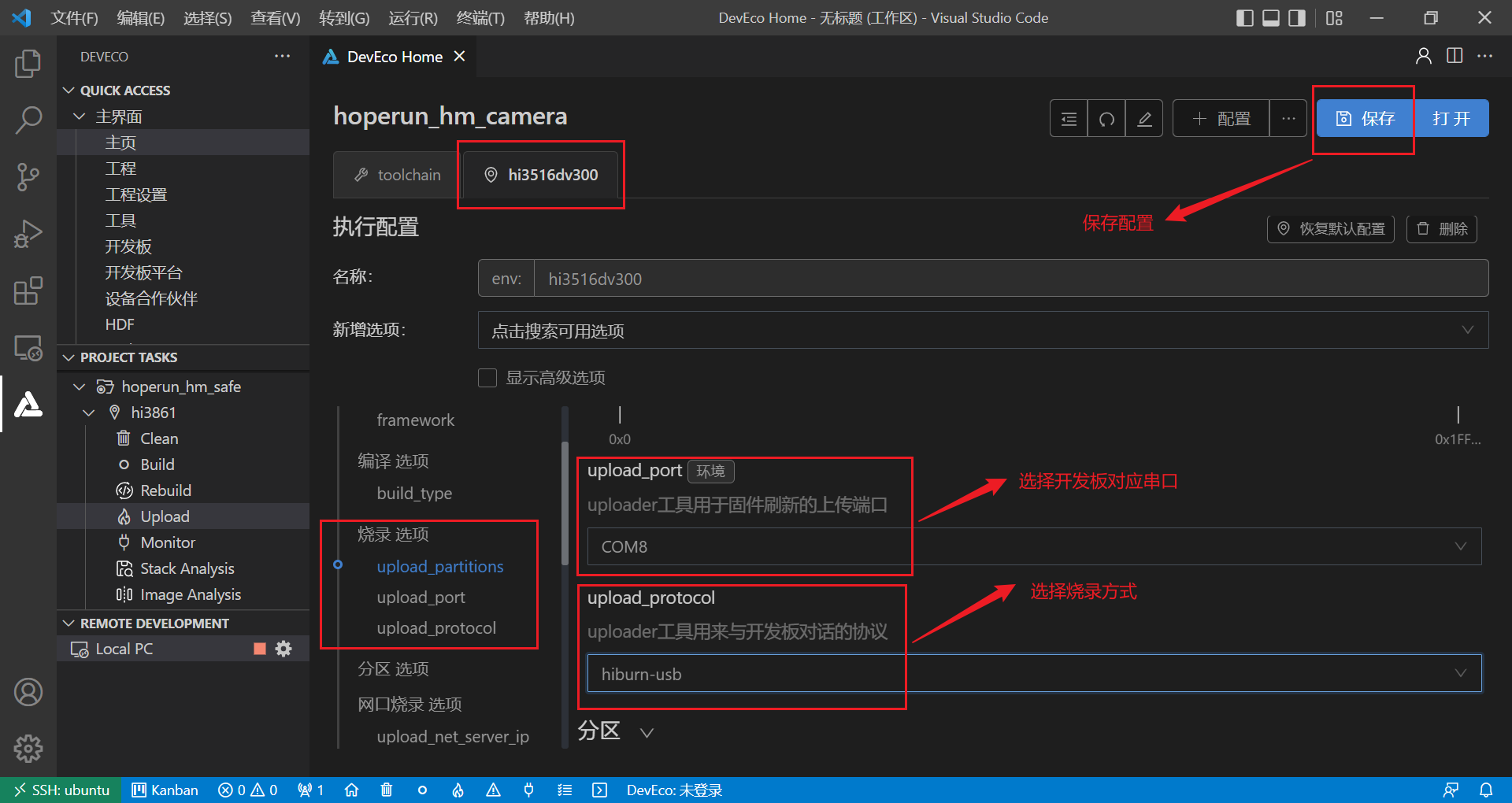The height and width of the screenshot is (803, 1512).
Task: Collapse PROJECT TASKS section
Action: 69,357
